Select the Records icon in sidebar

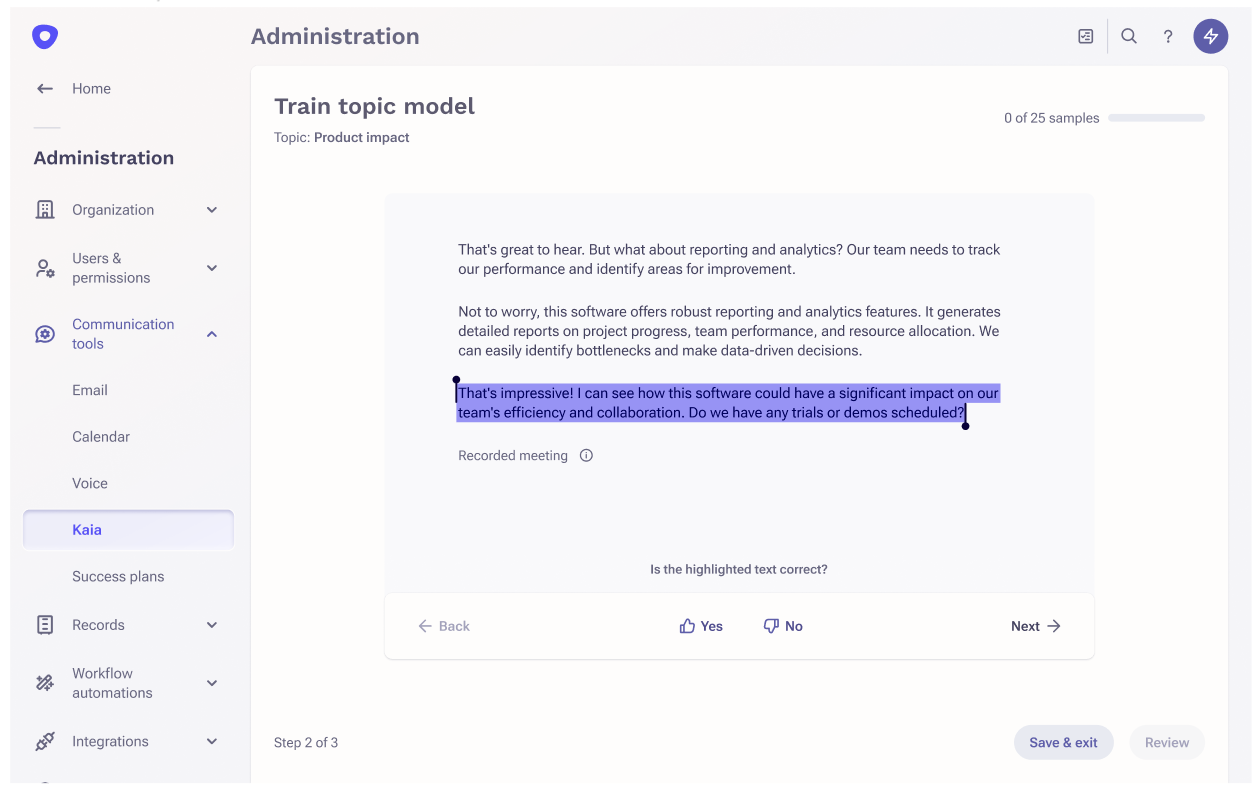tap(44, 624)
